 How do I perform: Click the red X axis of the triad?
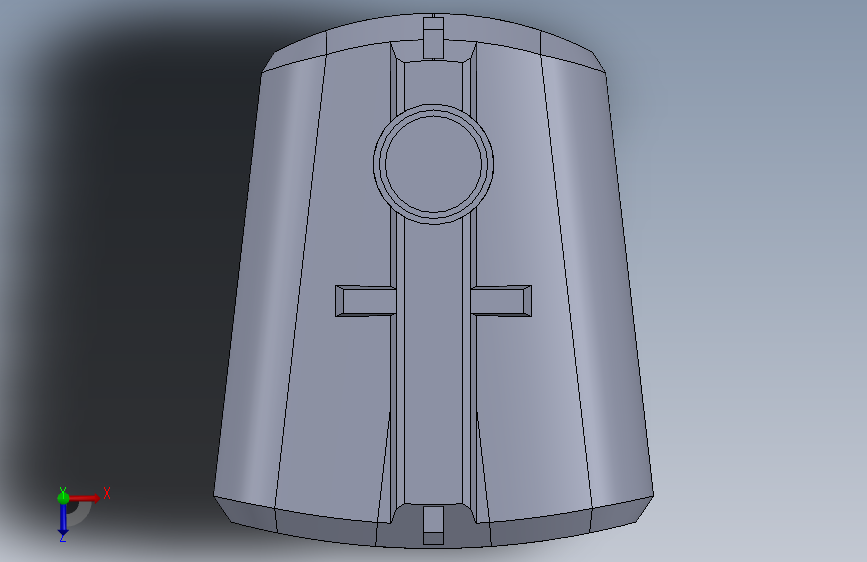click(85, 498)
